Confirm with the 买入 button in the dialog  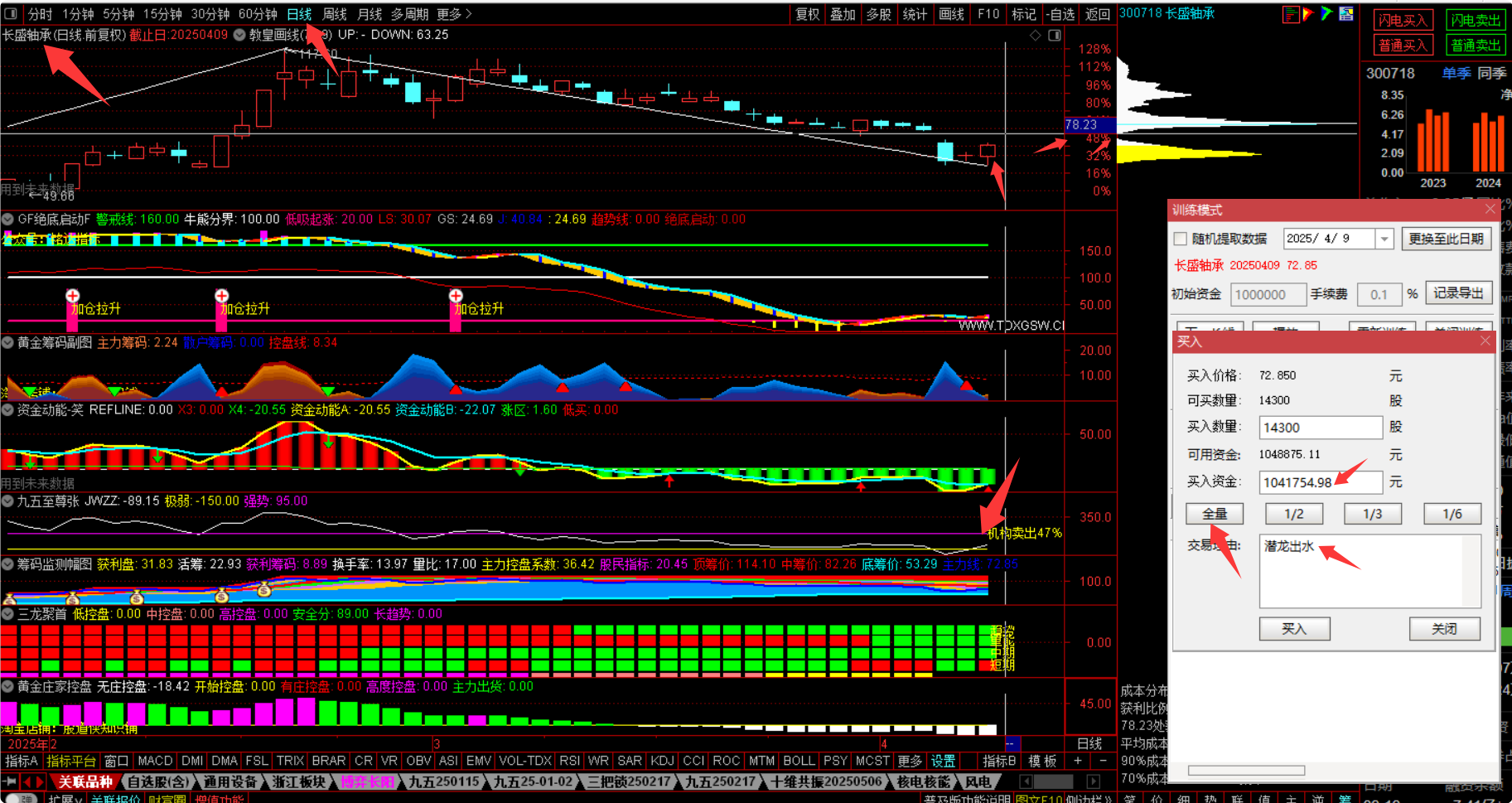pos(1294,629)
